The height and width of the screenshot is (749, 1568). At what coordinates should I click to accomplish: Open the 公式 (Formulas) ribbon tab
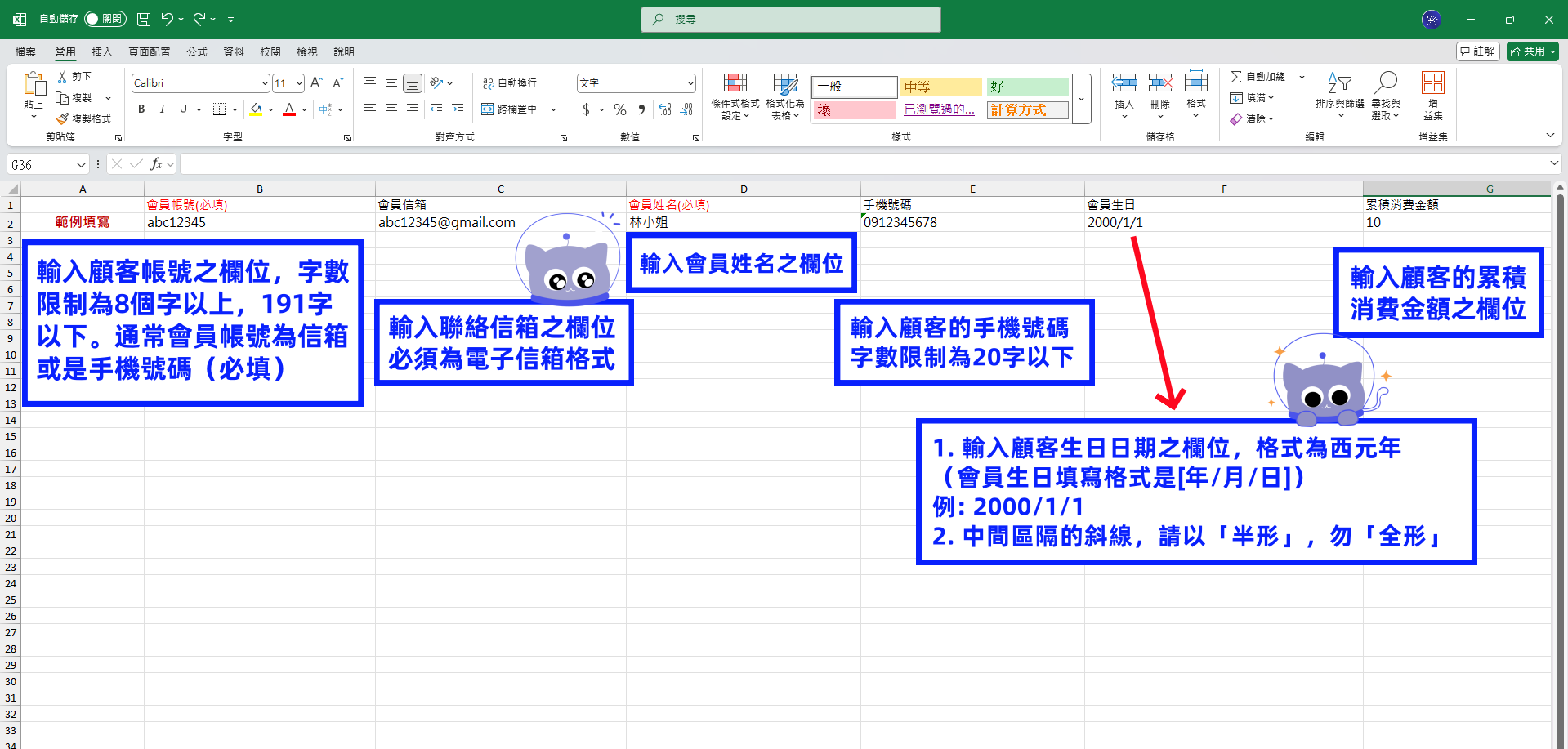point(197,52)
